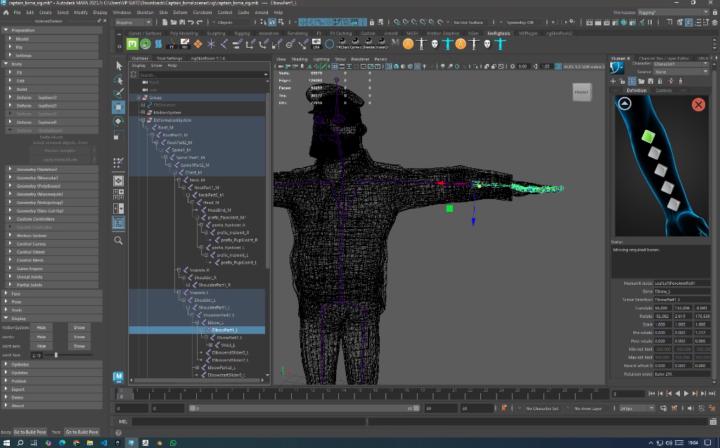The height and width of the screenshot is (448, 720).
Task: Open the menu set dropdown
Action: tap(133, 22)
